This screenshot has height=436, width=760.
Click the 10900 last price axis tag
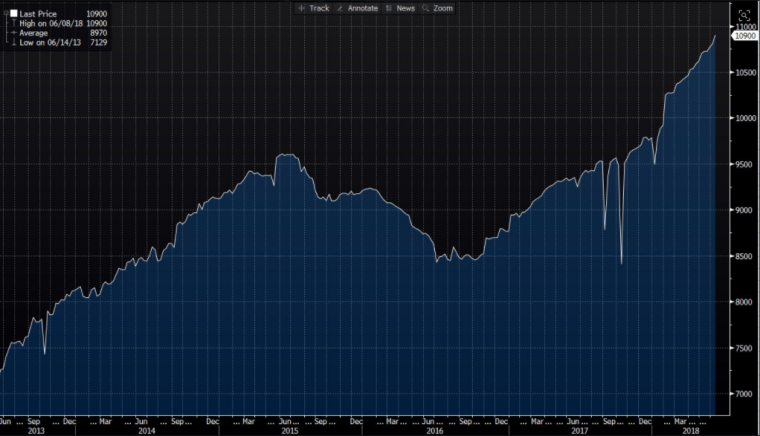point(745,36)
